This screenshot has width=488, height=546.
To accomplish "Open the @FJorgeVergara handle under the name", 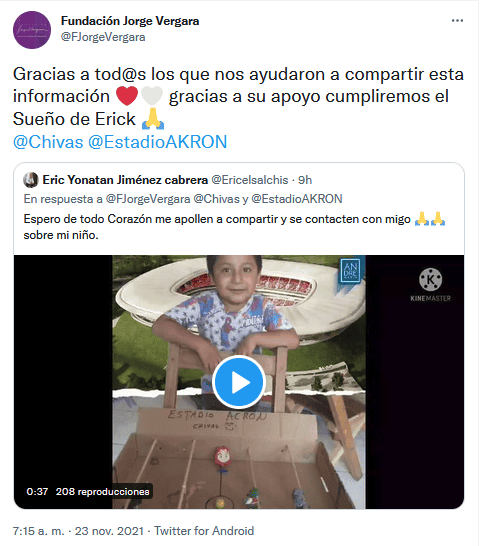I will [103, 37].
